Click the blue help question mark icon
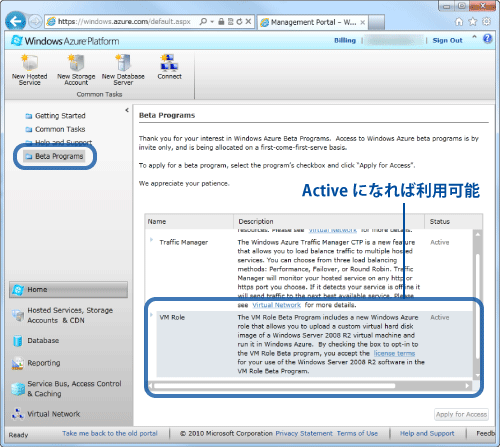This screenshot has height=447, width=500. click(x=487, y=39)
